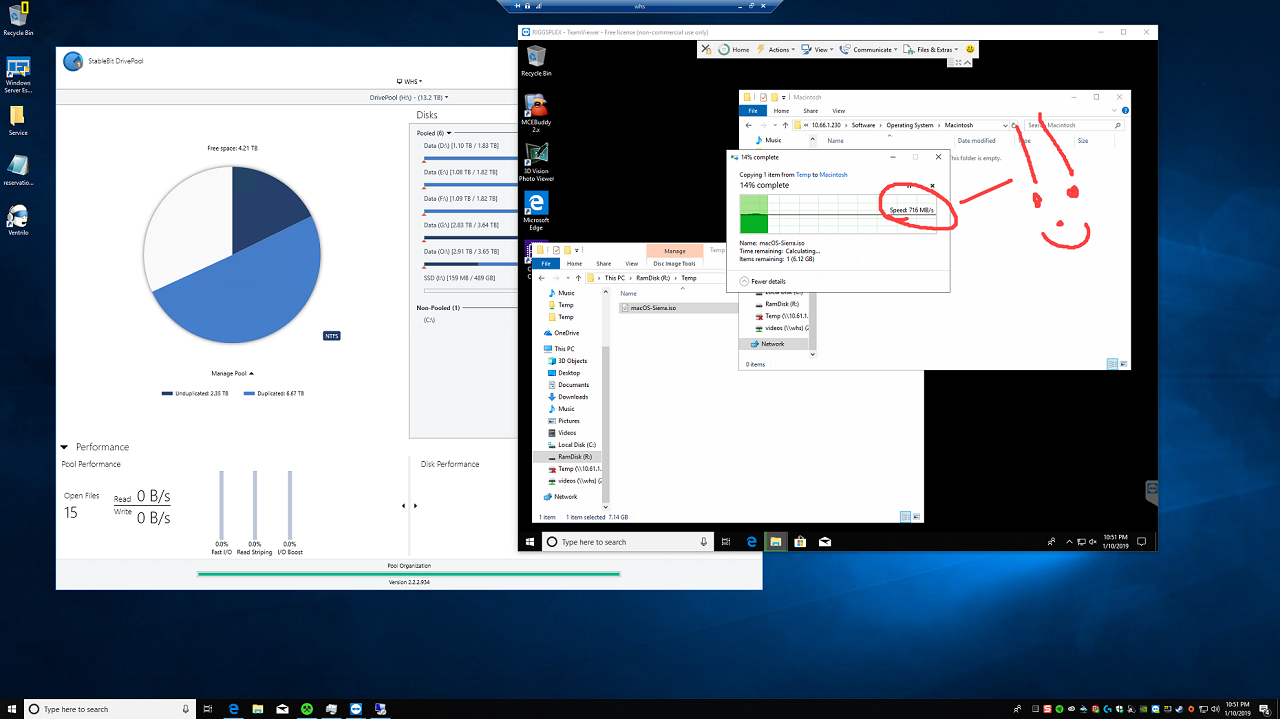The image size is (1280, 719).
Task: Collapse the Performance section triangle
Action: pyautogui.click(x=65, y=447)
